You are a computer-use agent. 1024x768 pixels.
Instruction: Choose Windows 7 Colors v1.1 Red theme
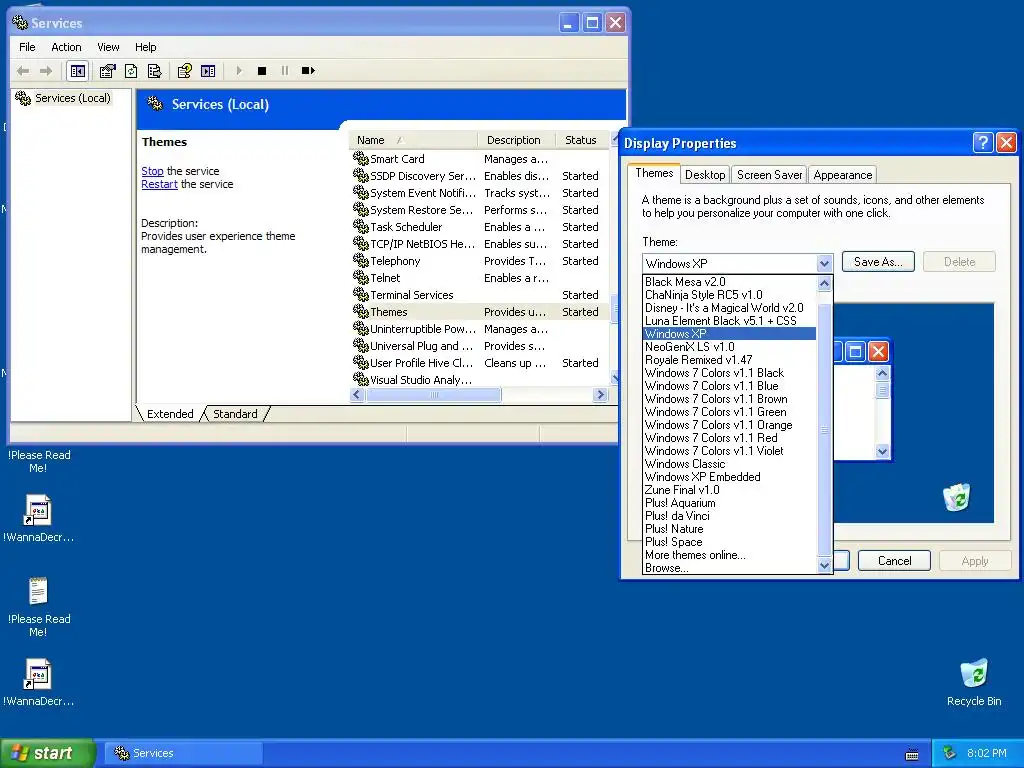coord(729,438)
